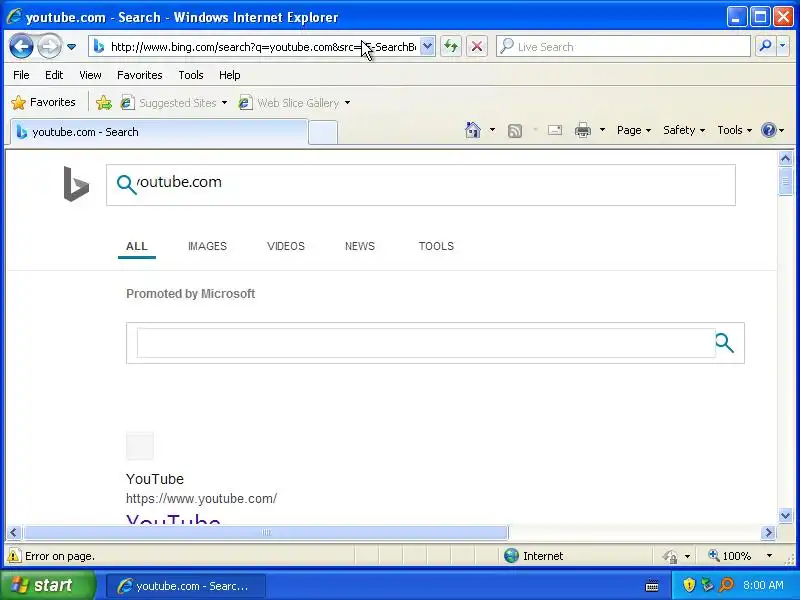Screen dimensions: 800x600
Task: Open the Safety command menu
Action: 684,130
